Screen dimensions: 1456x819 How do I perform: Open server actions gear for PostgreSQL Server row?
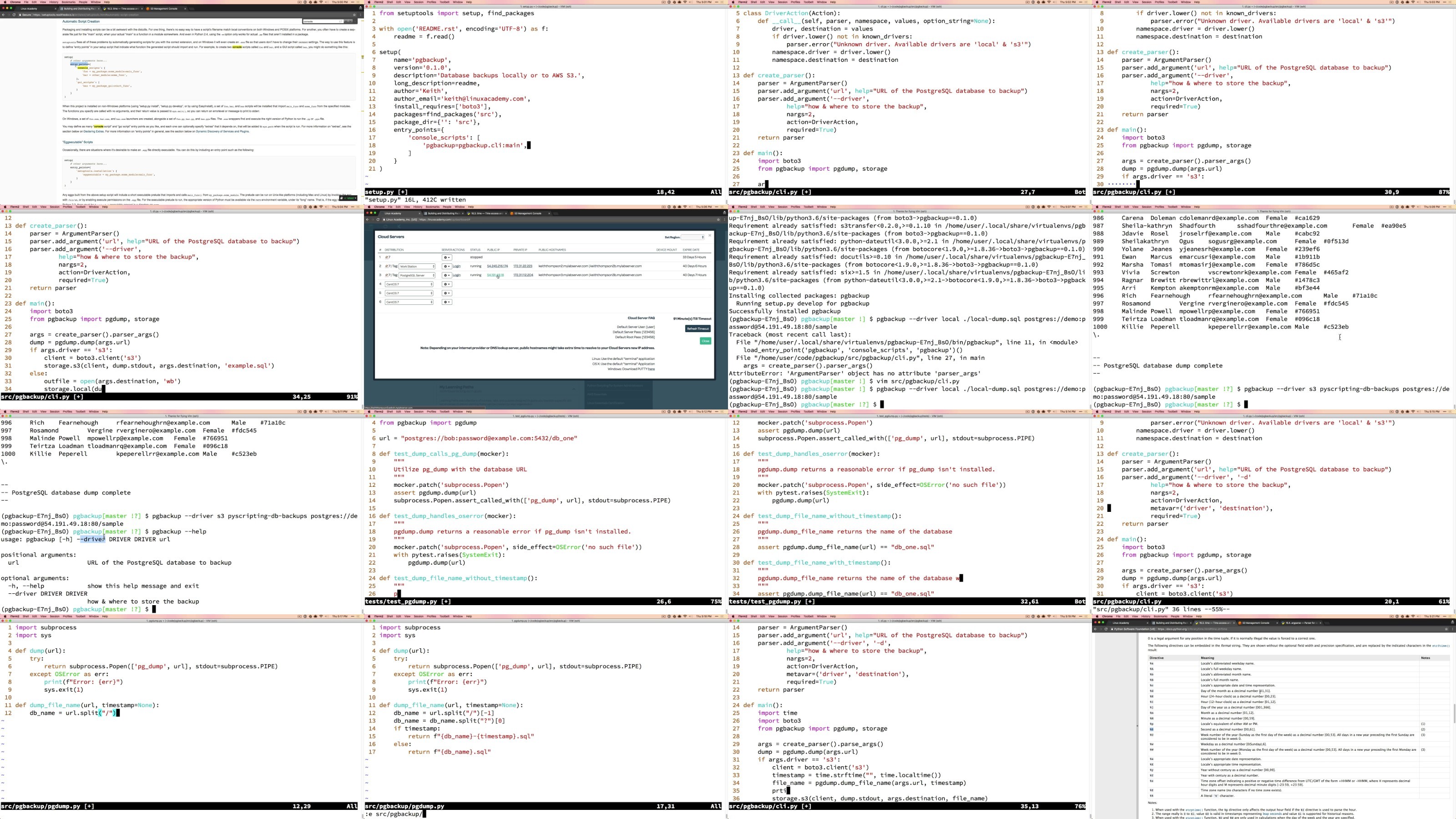446,275
